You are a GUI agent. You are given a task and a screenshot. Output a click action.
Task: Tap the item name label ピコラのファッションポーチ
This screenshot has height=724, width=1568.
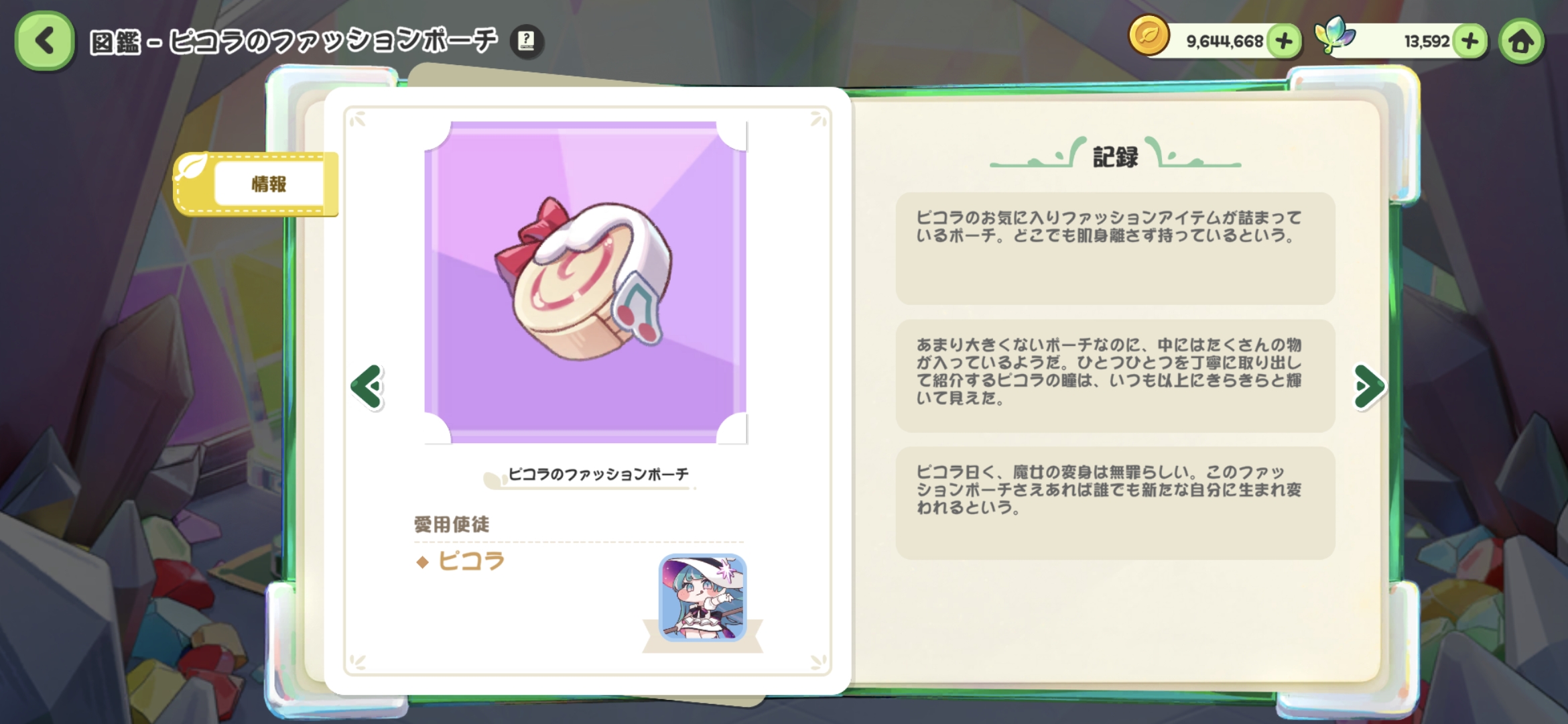[598, 474]
